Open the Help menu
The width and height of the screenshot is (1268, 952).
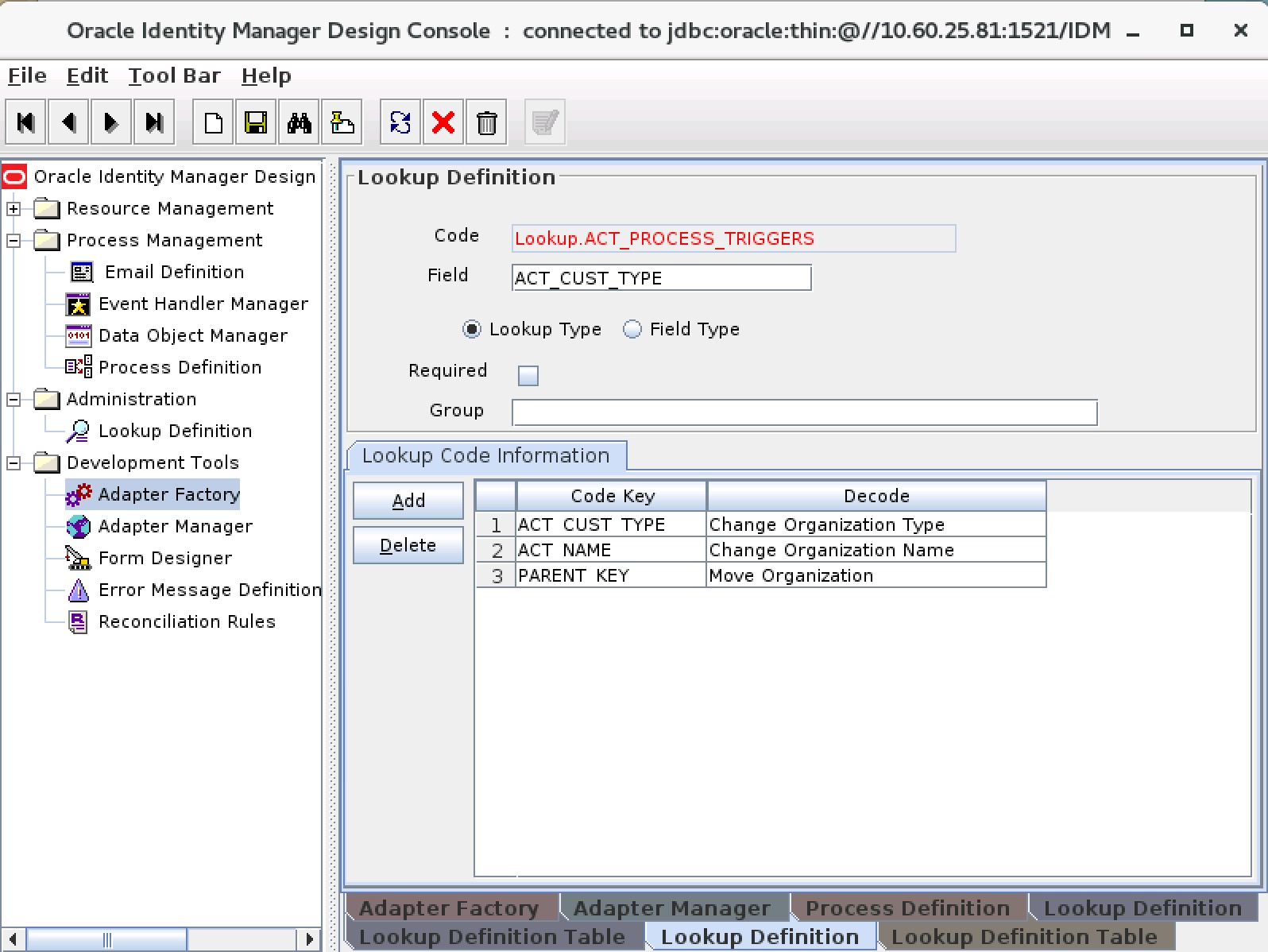[x=266, y=75]
